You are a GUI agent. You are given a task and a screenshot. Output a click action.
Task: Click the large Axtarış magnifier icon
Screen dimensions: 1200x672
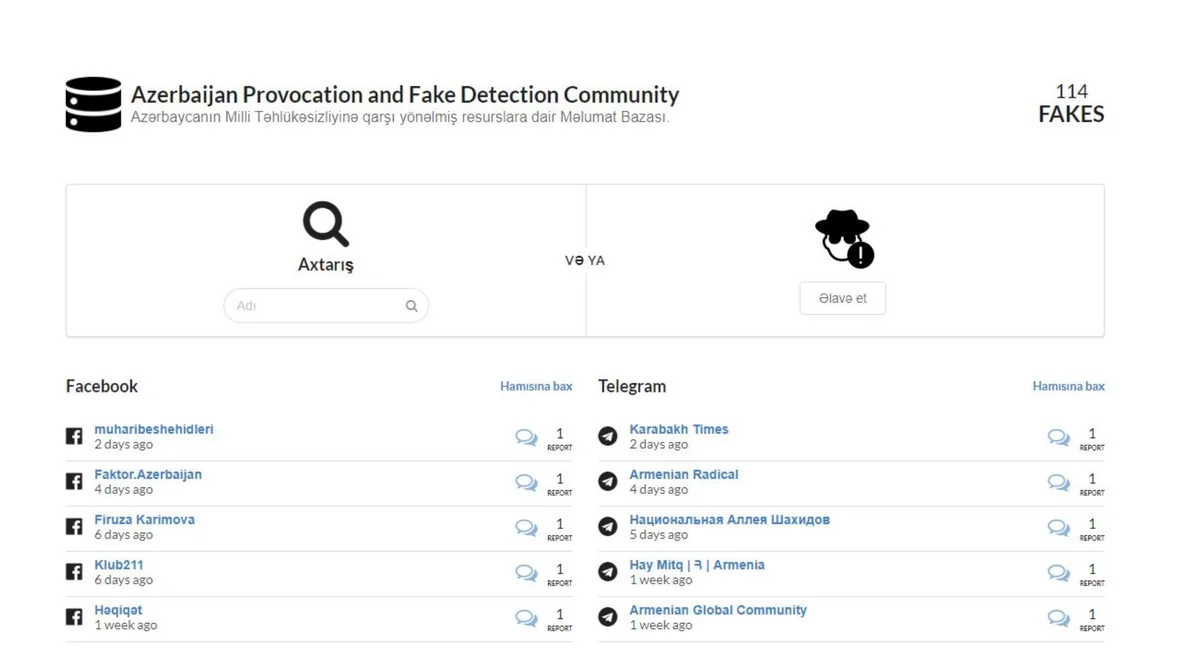[326, 224]
